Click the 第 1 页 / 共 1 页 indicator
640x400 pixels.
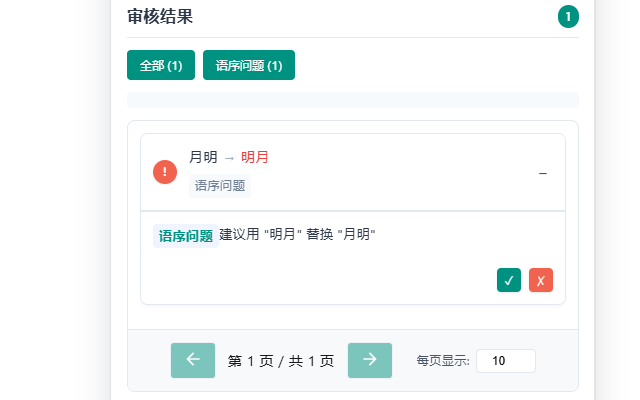point(281,361)
